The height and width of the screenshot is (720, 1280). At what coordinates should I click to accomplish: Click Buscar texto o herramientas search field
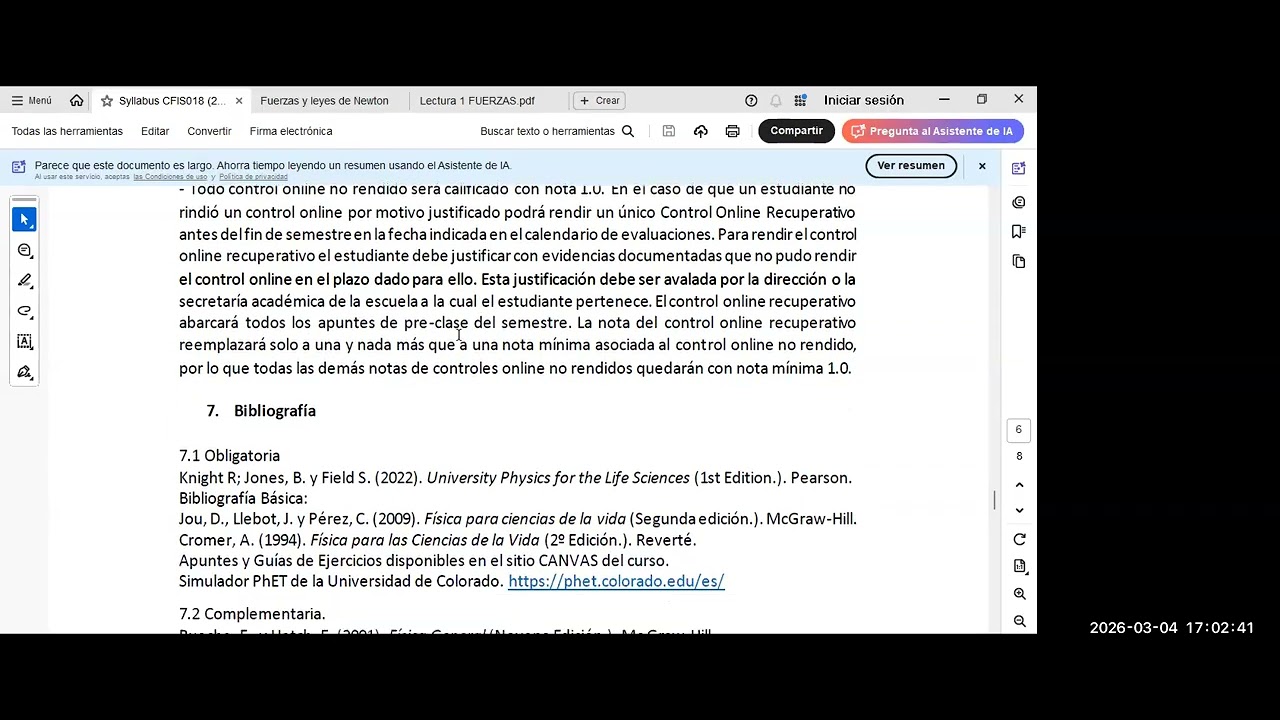(x=557, y=131)
